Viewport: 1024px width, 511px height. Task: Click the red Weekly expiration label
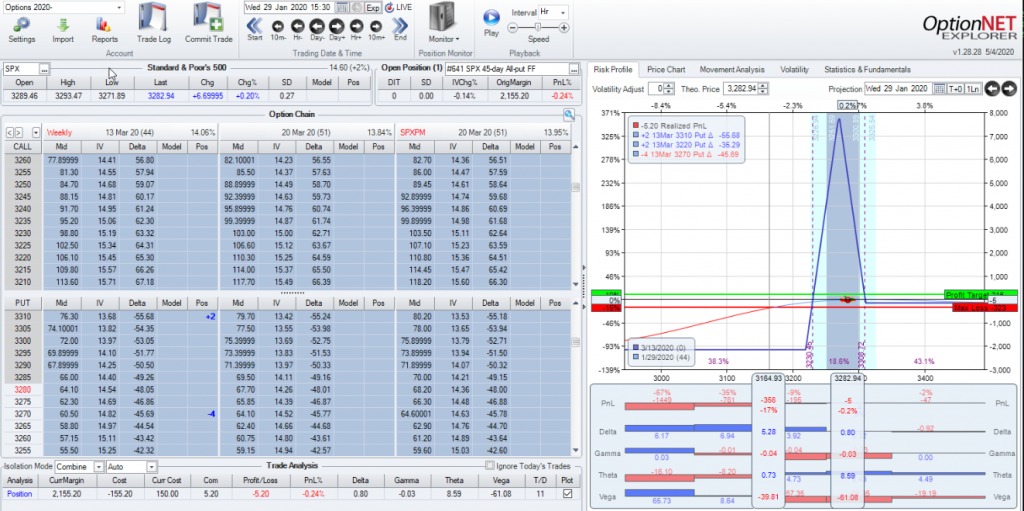tap(59, 132)
